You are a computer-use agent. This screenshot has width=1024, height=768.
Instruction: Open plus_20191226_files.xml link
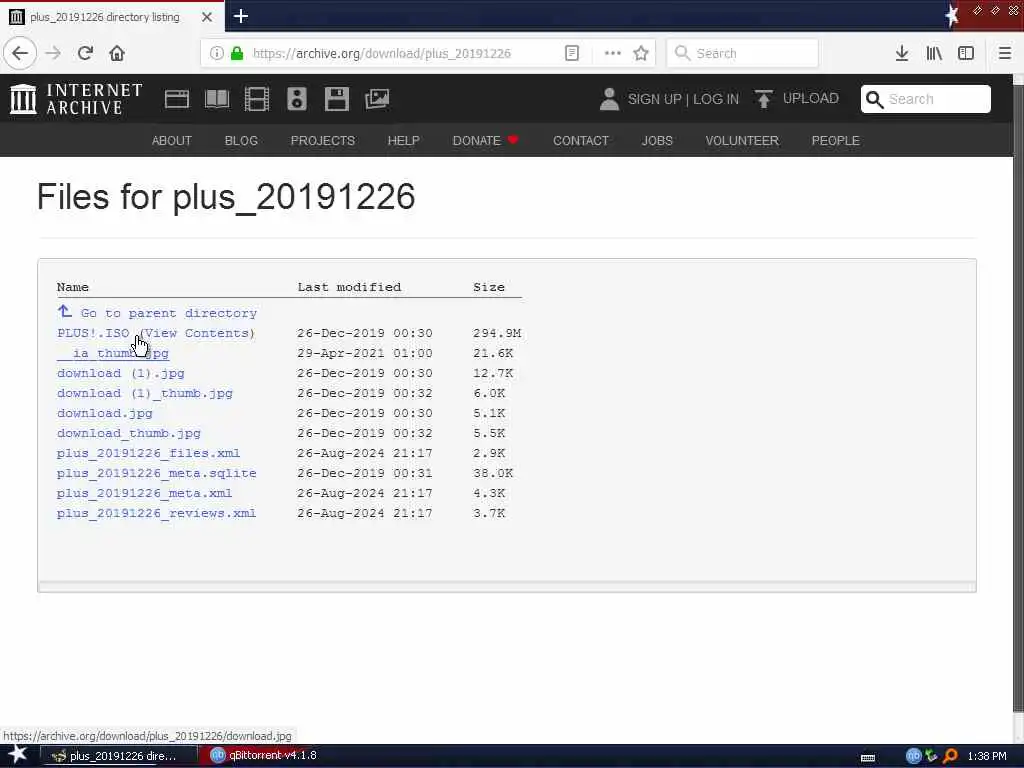tap(149, 453)
